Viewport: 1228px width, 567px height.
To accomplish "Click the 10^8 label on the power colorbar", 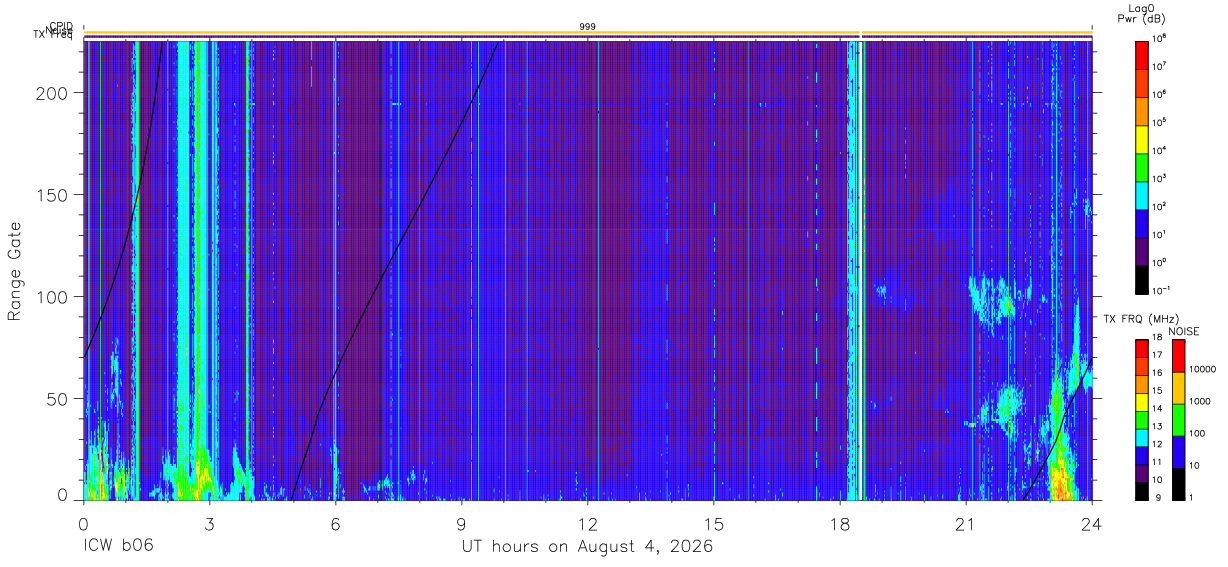I will 1161,39.
